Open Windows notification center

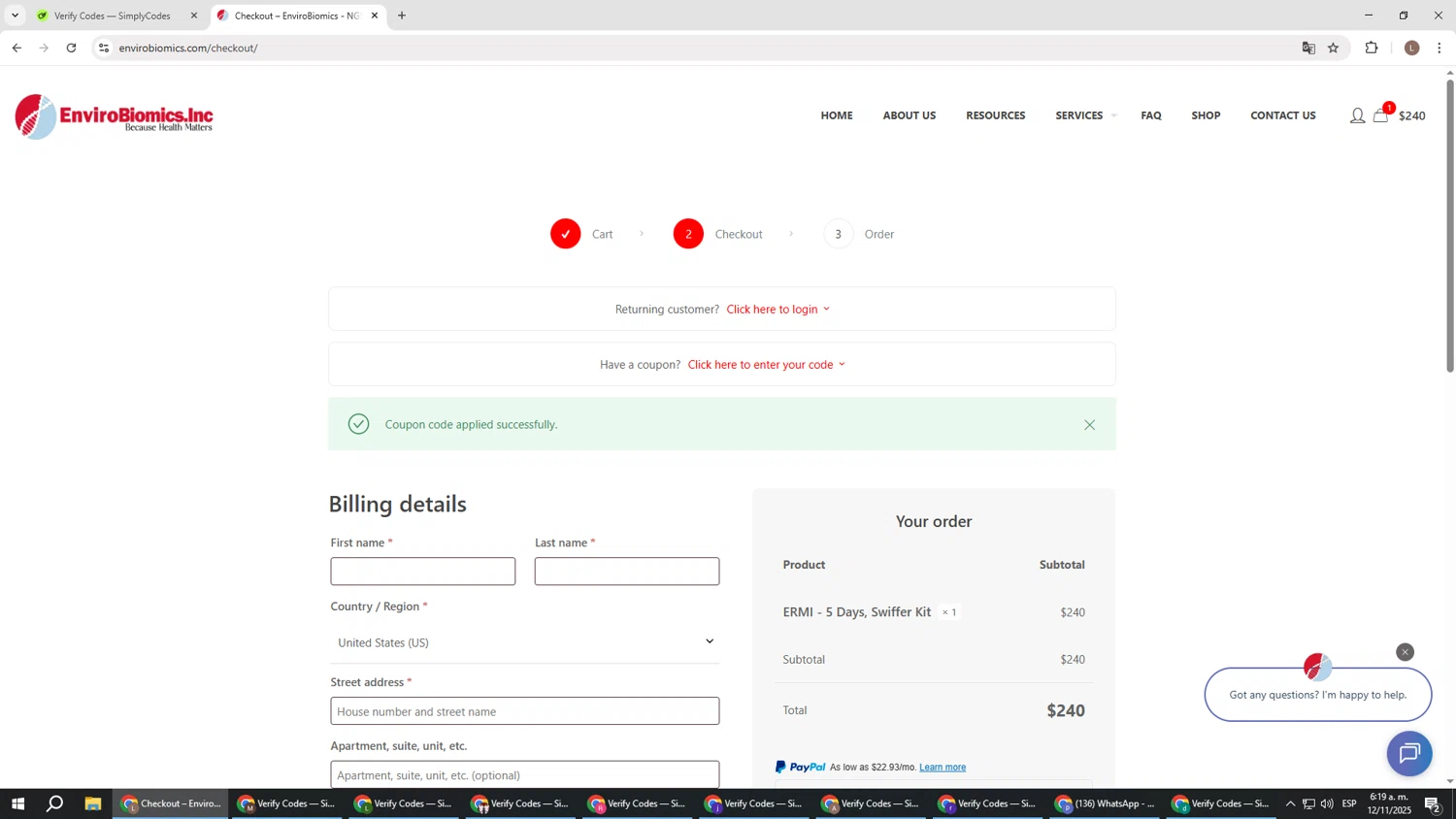point(1432,803)
